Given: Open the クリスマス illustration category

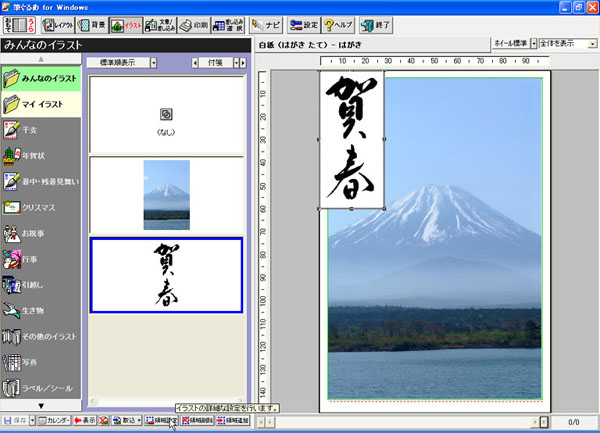Looking at the screenshot, I should coord(41,207).
